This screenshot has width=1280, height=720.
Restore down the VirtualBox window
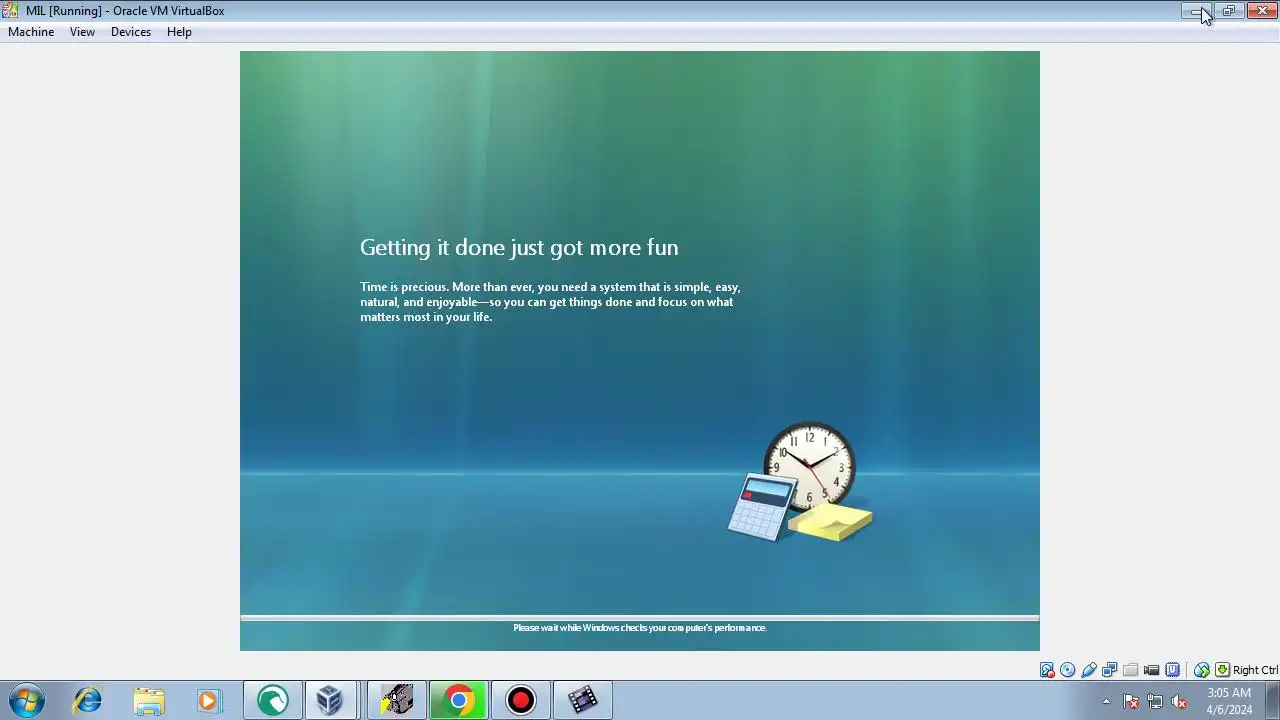point(1229,11)
